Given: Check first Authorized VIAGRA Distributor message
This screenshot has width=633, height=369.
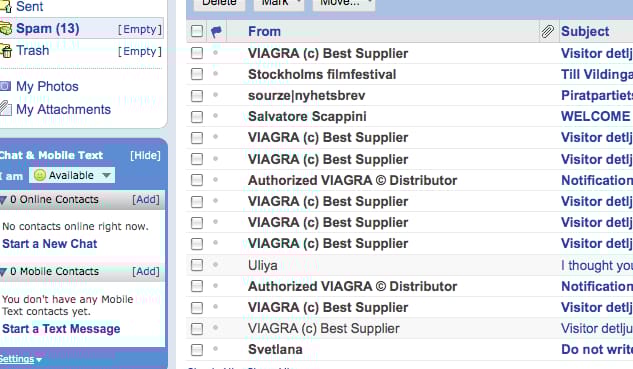Looking at the screenshot, I should (197, 180).
